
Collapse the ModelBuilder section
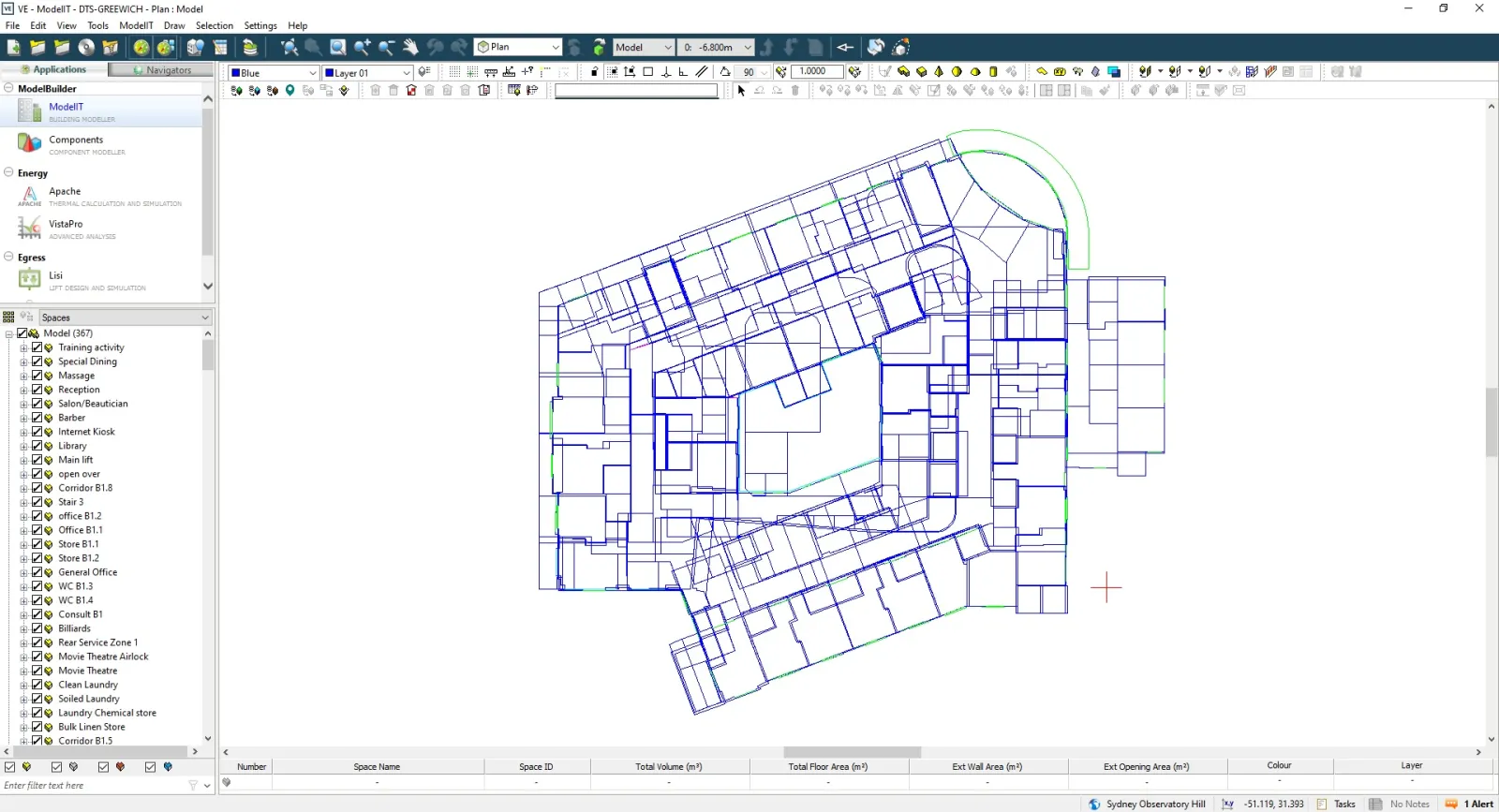click(x=8, y=88)
